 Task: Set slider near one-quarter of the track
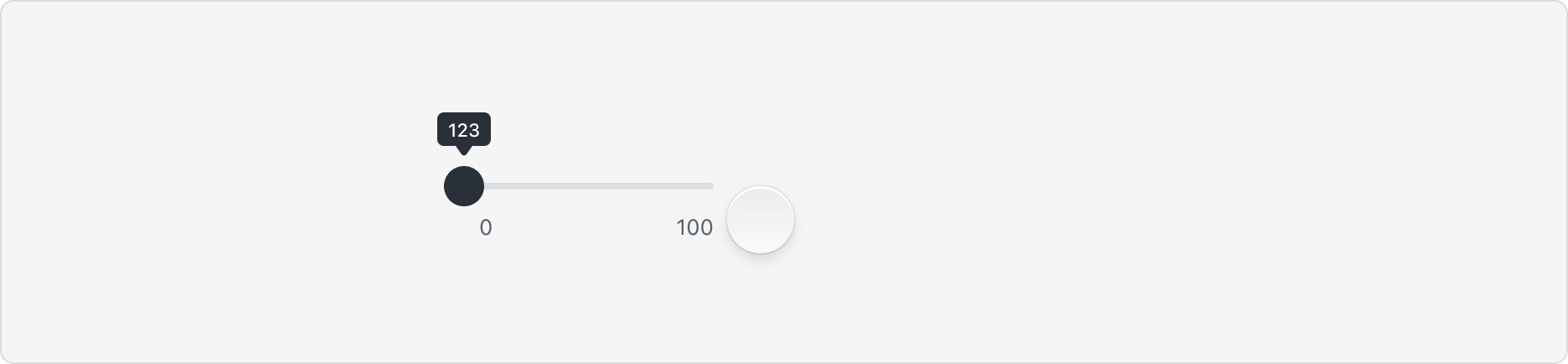coord(526,186)
